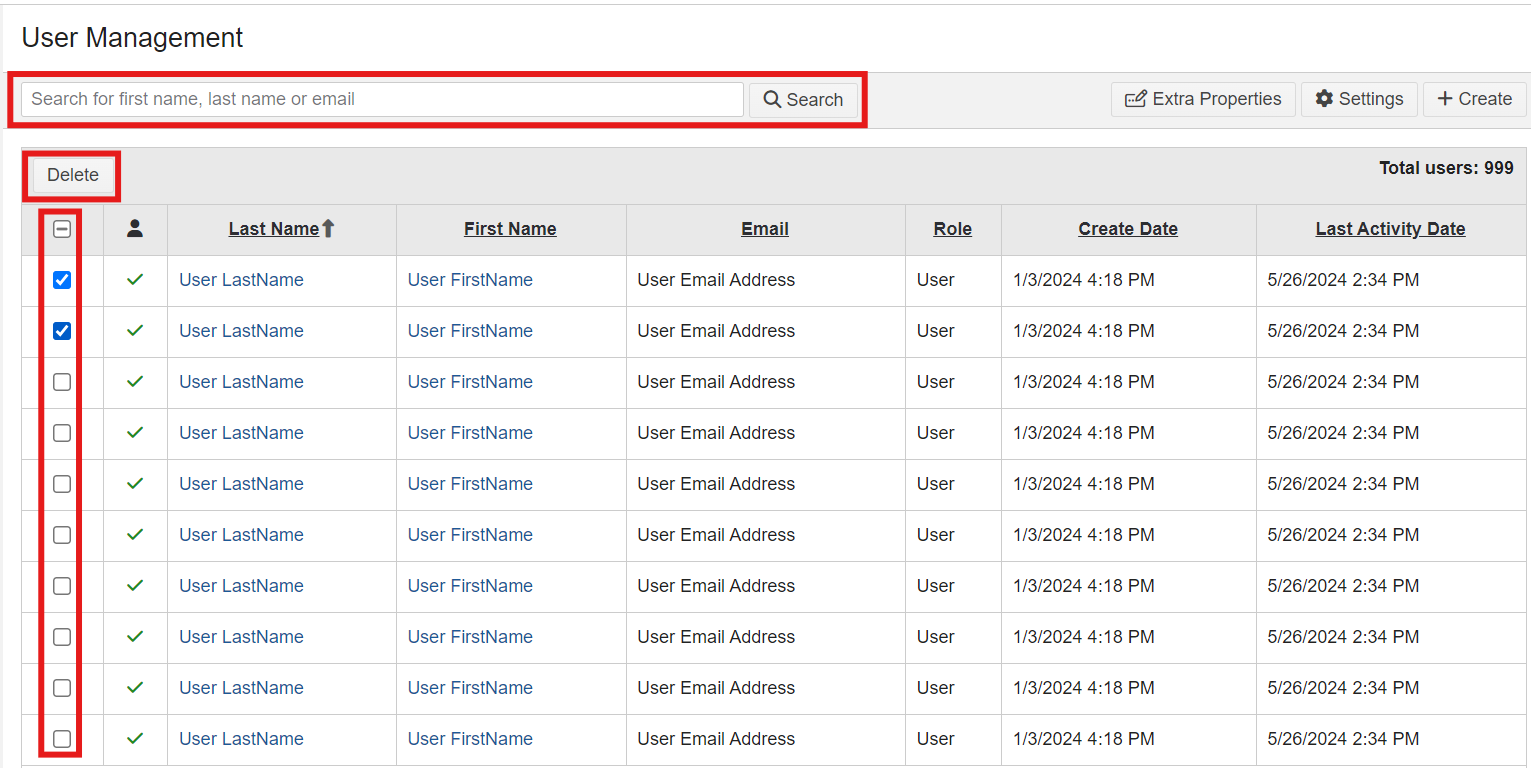
Task: Click a User FirstName link in the second row
Action: click(x=470, y=330)
